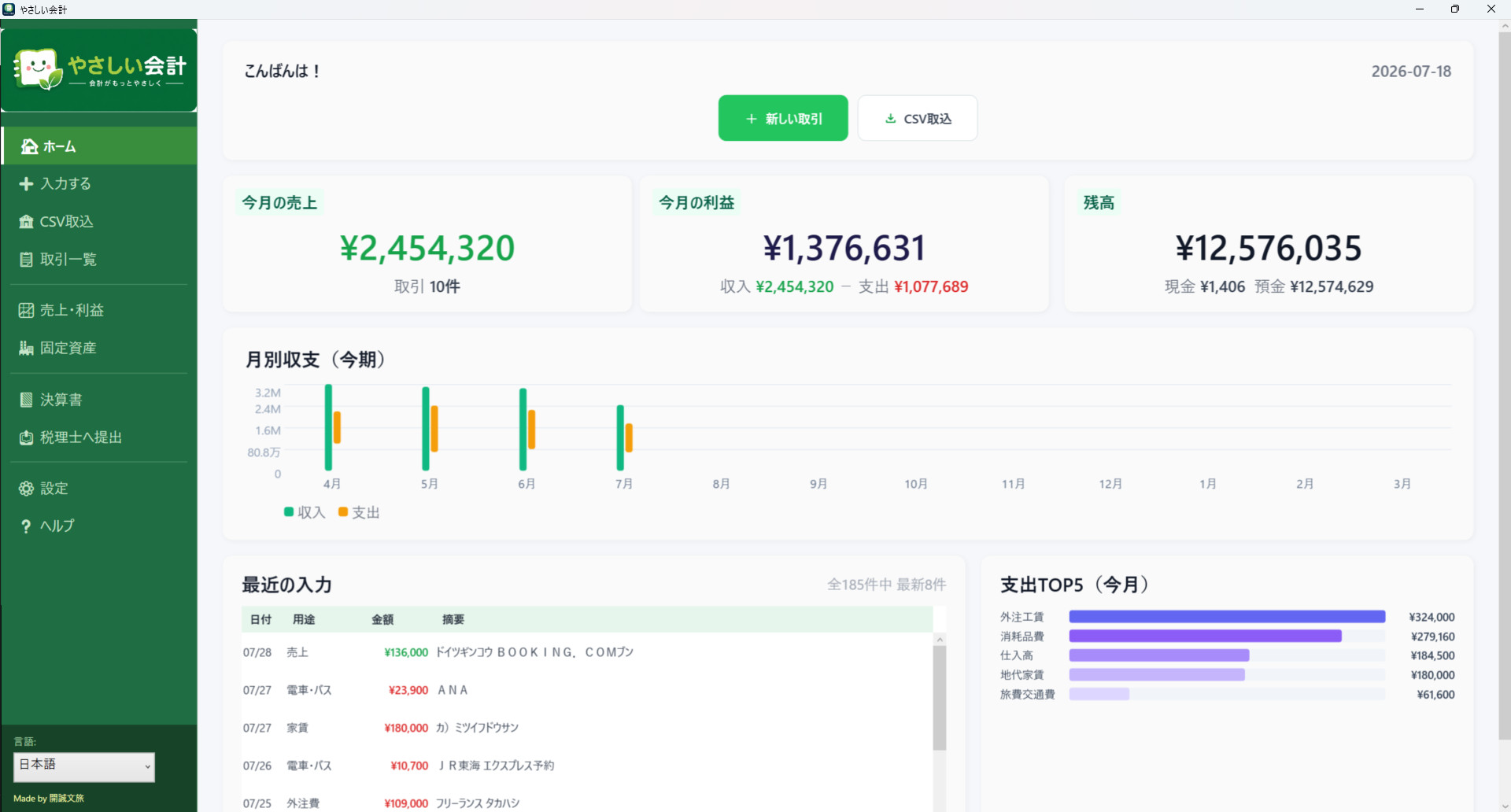Screen dimensions: 1511x812
Task: Click the gear icon beside 設定
Action: [26, 489]
